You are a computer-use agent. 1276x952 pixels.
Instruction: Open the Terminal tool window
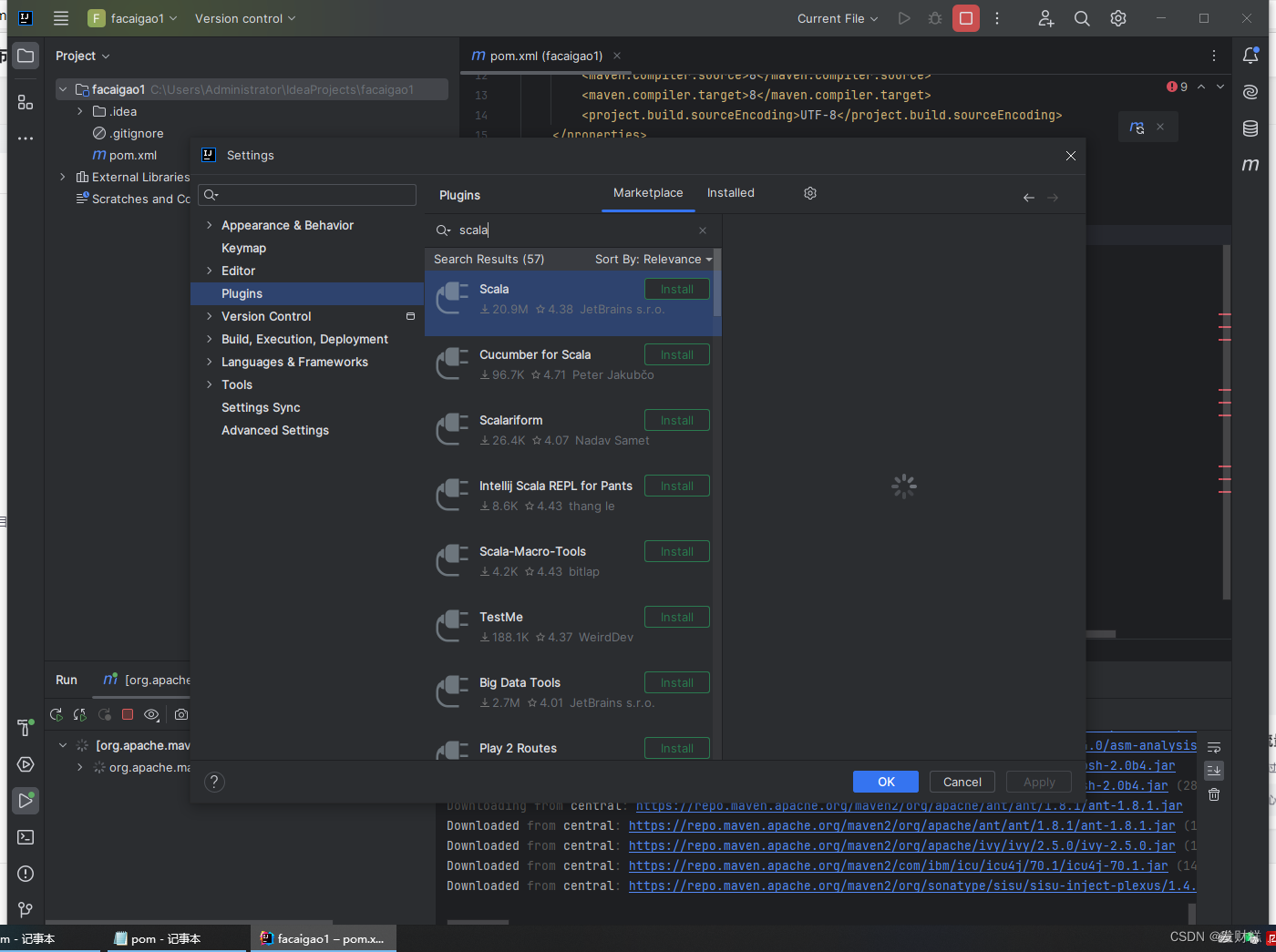coord(26,837)
